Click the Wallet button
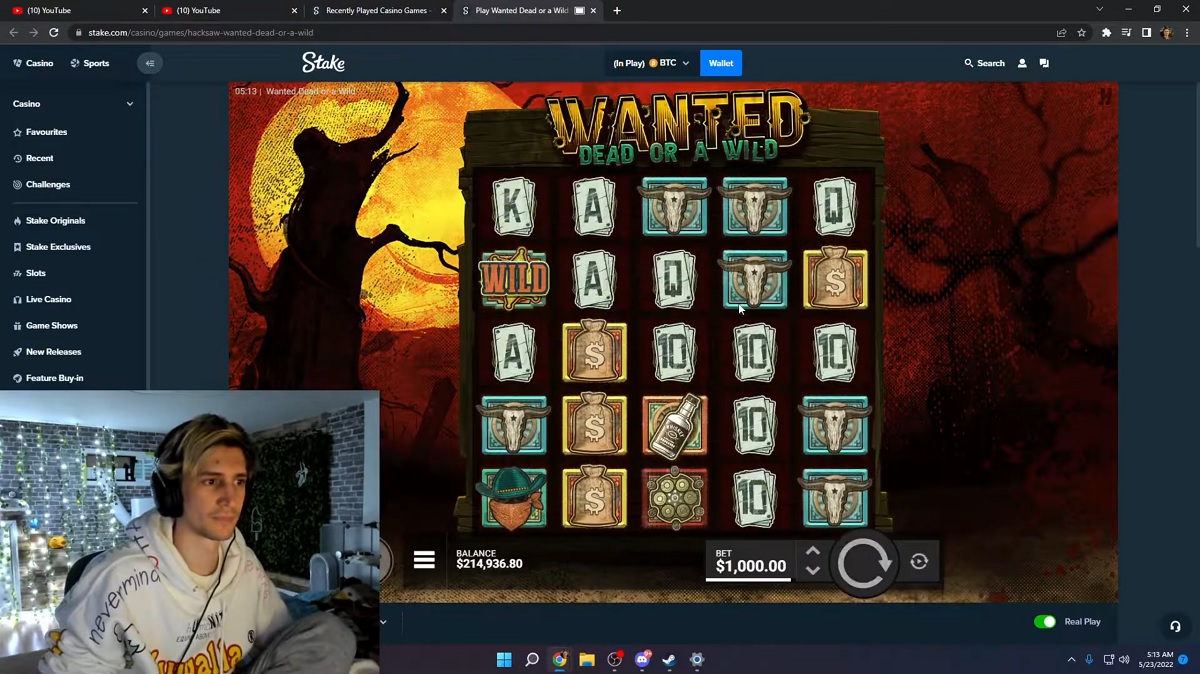This screenshot has width=1200, height=674. click(x=721, y=63)
